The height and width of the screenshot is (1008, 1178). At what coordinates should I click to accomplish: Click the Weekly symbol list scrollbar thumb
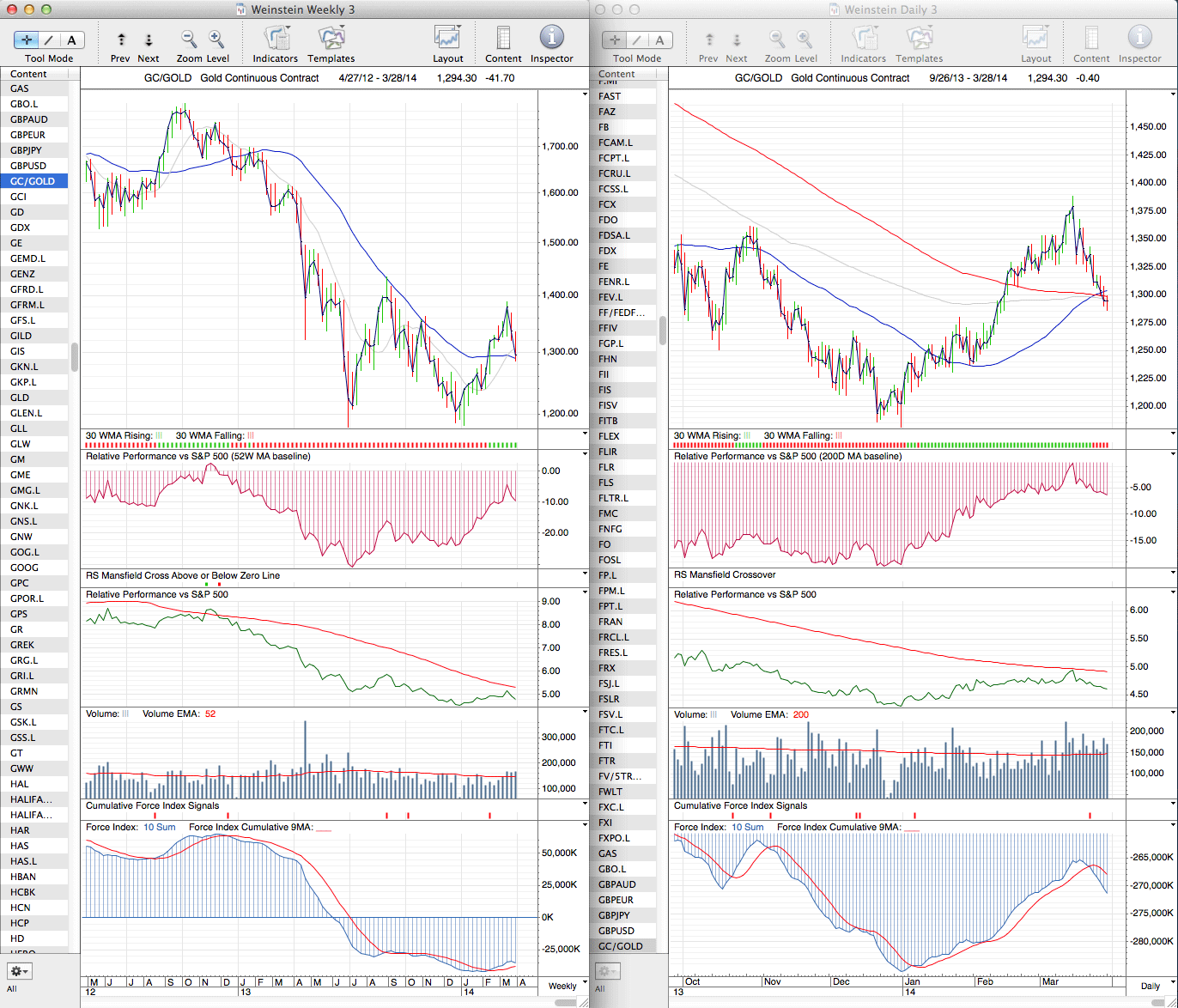point(75,356)
